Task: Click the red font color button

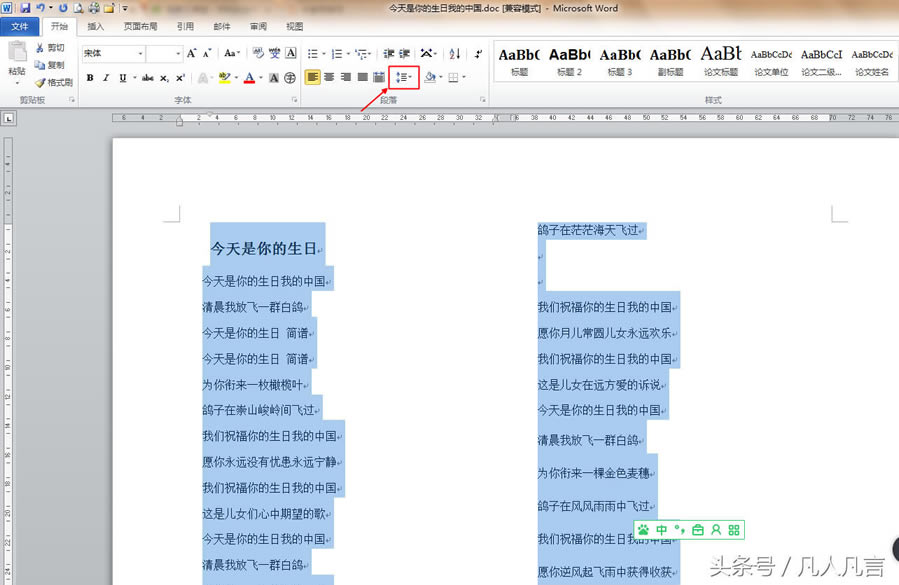Action: coord(249,78)
